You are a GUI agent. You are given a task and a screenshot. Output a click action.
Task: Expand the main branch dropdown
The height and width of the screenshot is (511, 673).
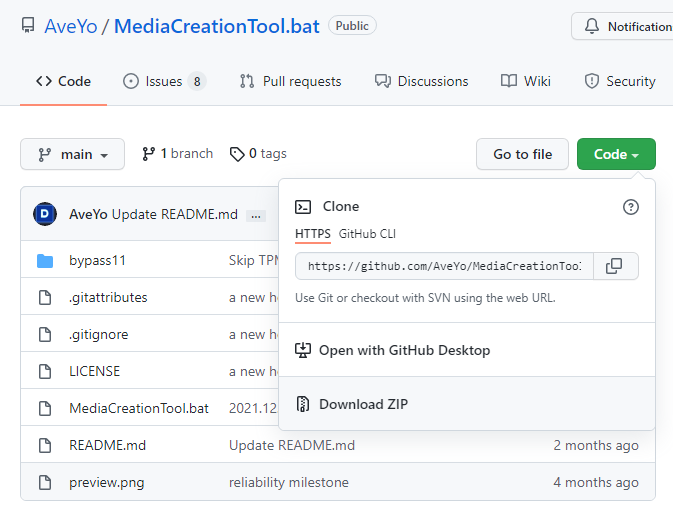point(73,154)
